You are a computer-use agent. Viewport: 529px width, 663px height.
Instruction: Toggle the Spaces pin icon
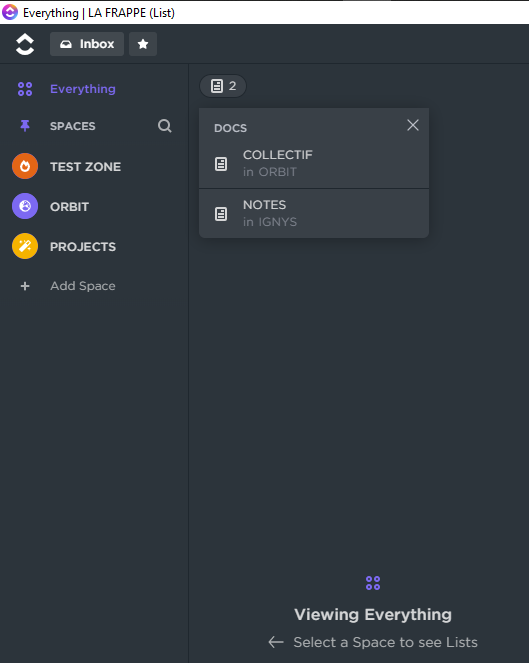pos(25,126)
